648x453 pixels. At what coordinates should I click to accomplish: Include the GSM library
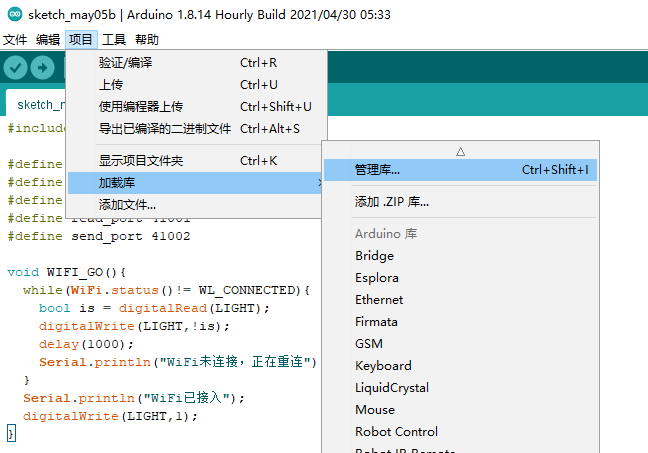click(460, 343)
